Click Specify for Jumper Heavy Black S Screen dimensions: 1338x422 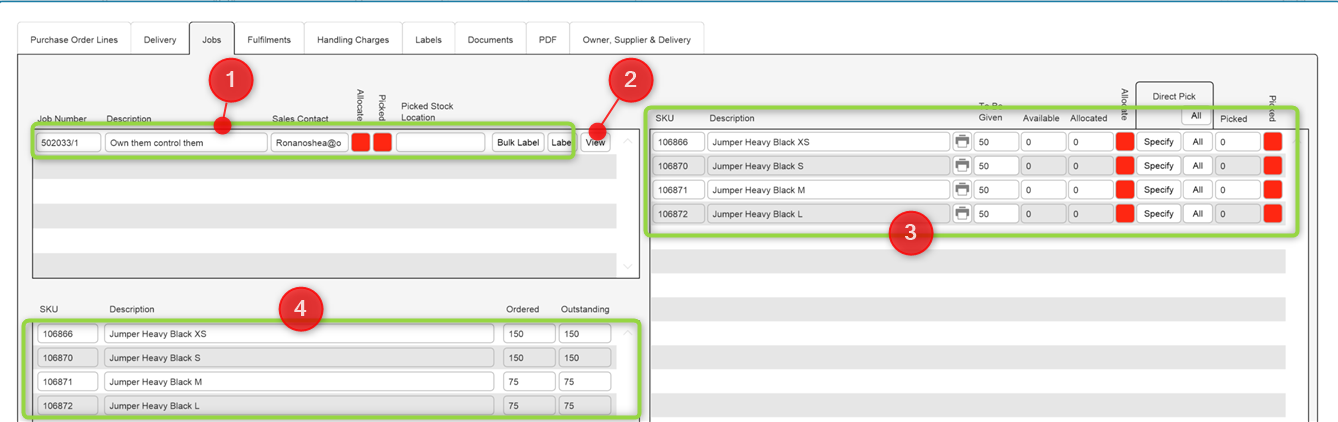coord(1158,166)
